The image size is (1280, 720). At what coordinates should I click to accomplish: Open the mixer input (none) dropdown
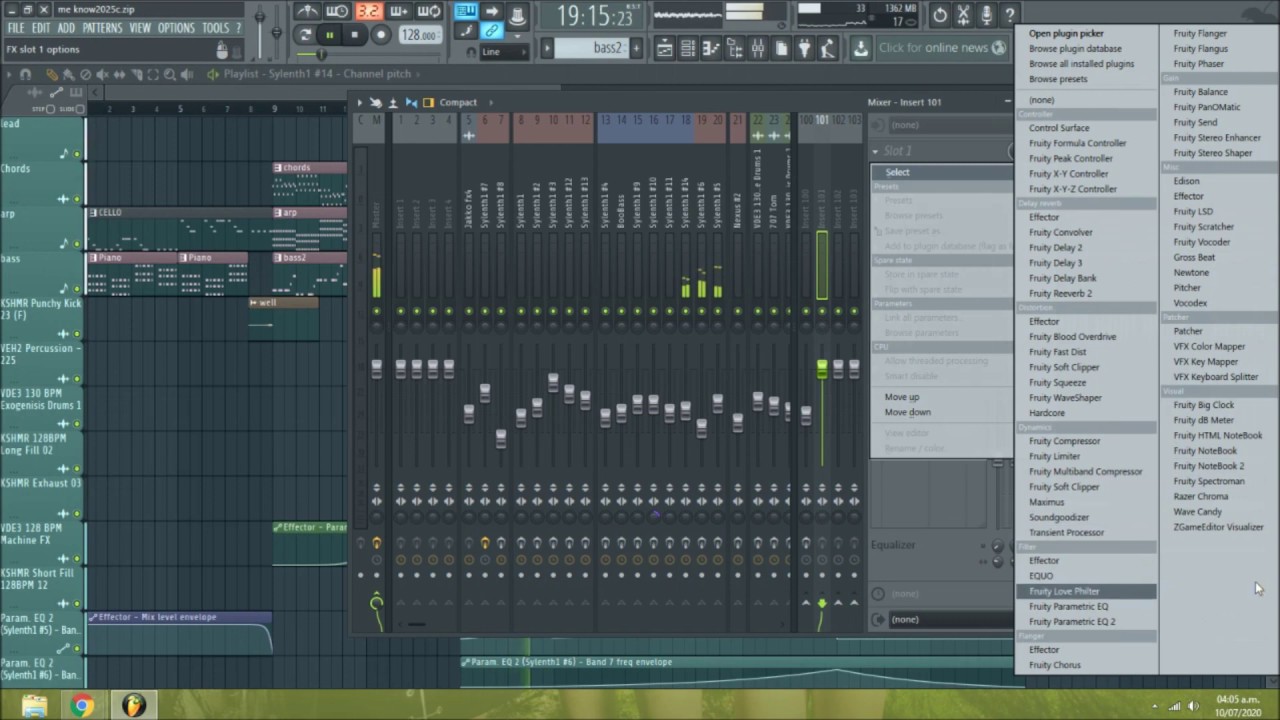(x=942, y=125)
